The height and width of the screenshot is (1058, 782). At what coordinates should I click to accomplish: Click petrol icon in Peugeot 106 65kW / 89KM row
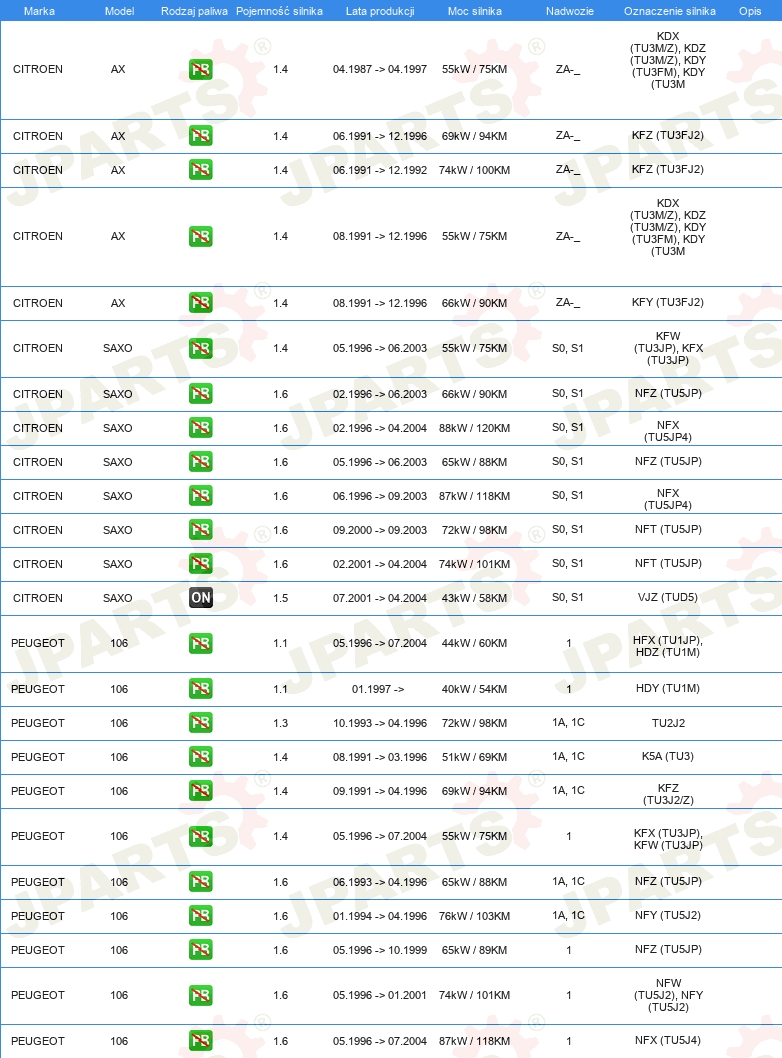[x=200, y=949]
